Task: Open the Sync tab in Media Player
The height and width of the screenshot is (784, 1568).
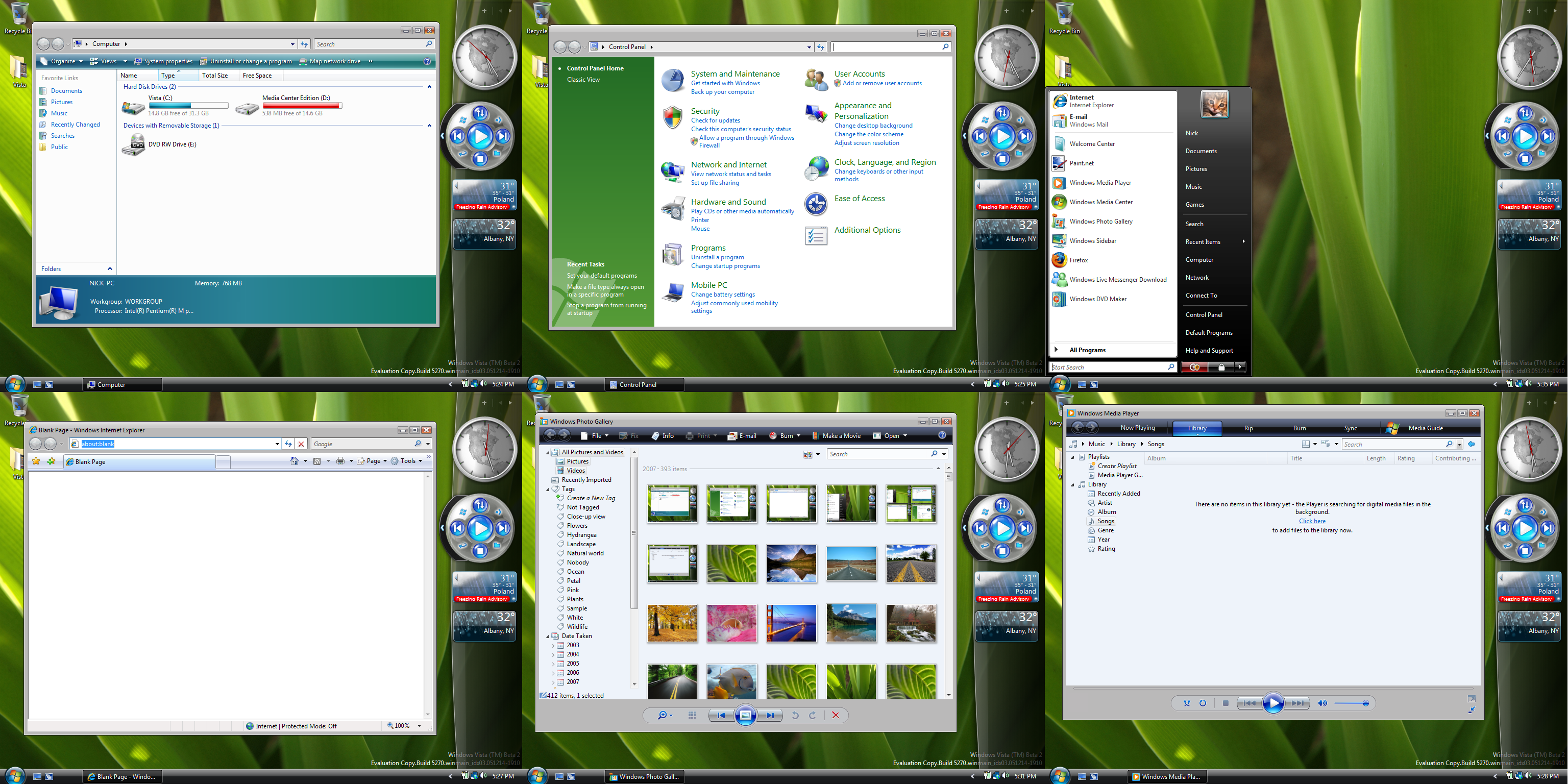Action: click(1350, 428)
